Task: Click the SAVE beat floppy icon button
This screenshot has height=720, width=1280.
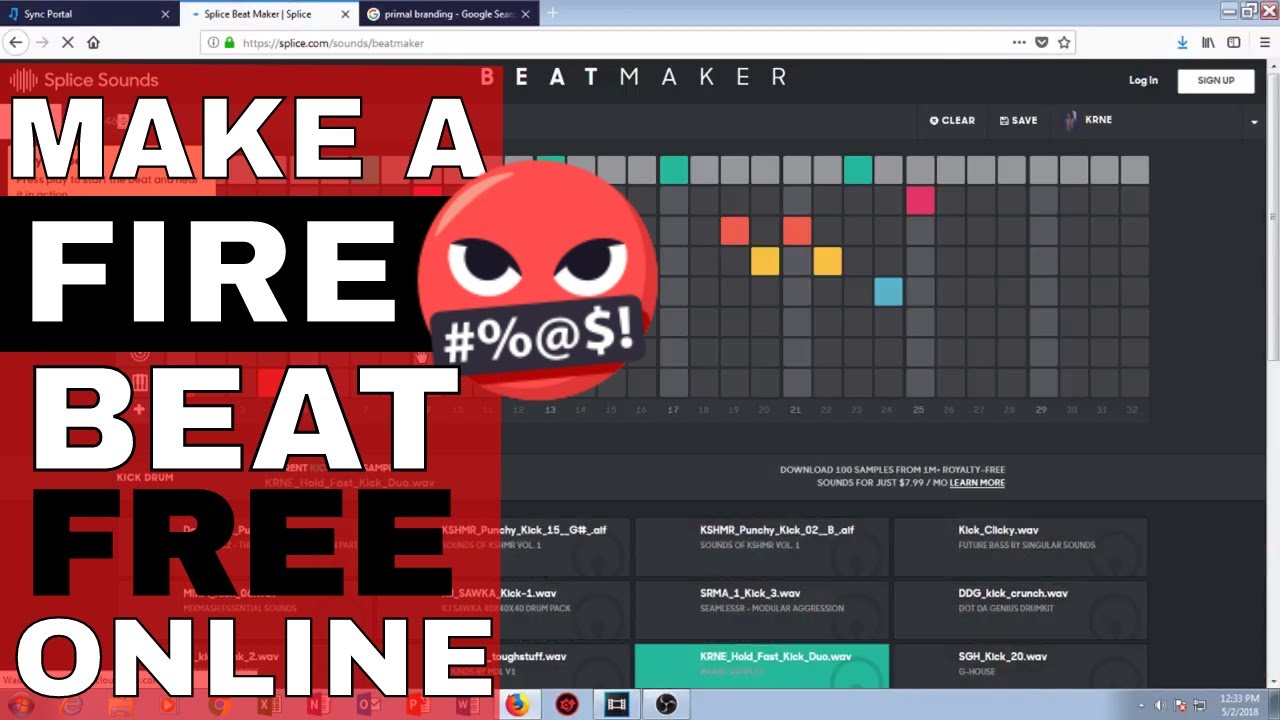Action: (x=1019, y=120)
